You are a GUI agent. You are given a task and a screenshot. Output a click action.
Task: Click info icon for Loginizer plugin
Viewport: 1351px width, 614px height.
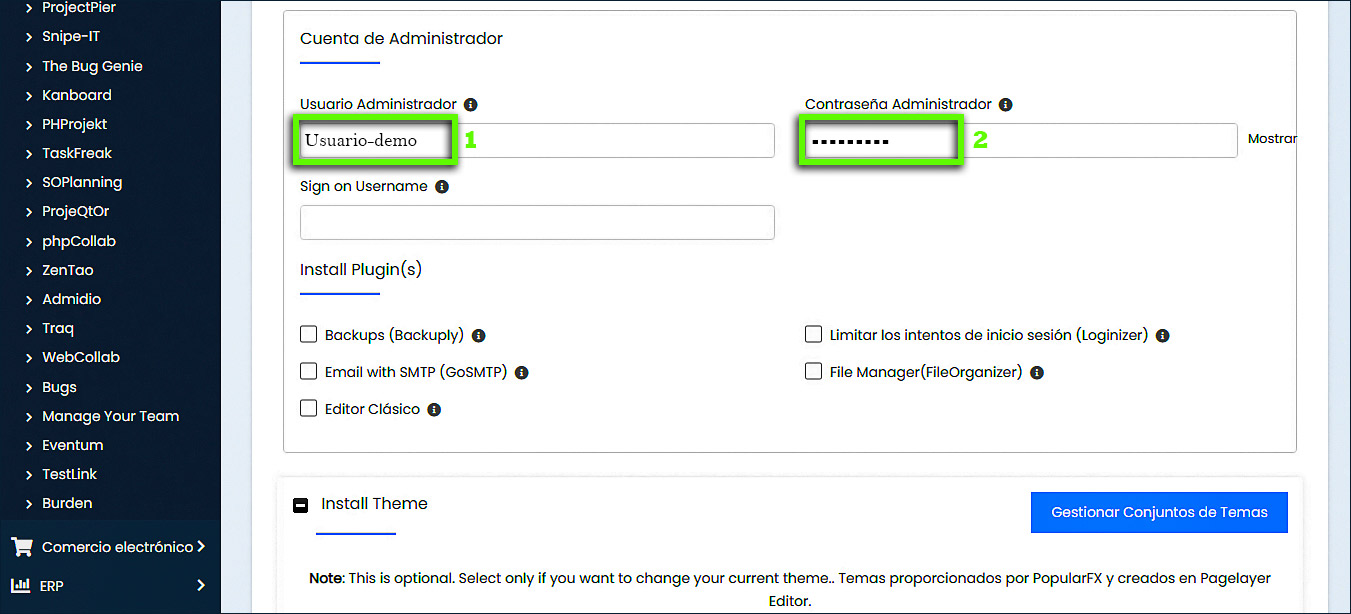(1162, 336)
